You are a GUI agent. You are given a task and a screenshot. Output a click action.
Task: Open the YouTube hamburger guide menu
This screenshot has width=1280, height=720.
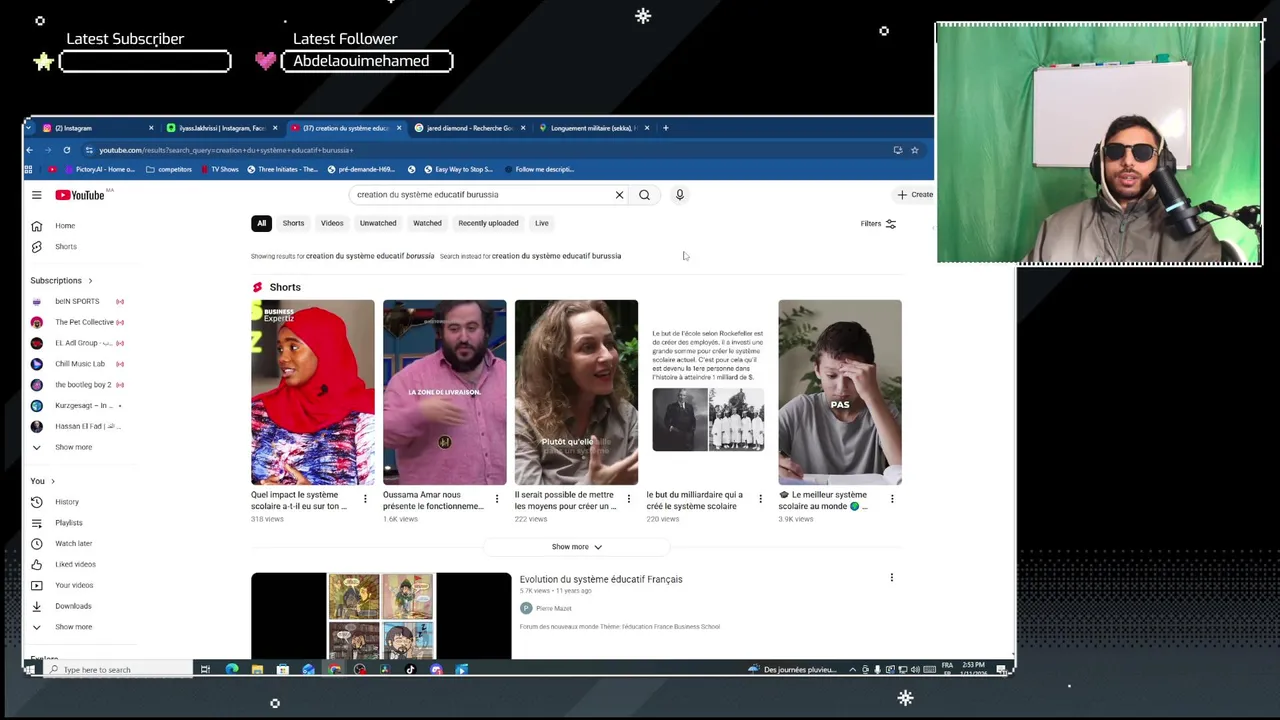(x=36, y=195)
